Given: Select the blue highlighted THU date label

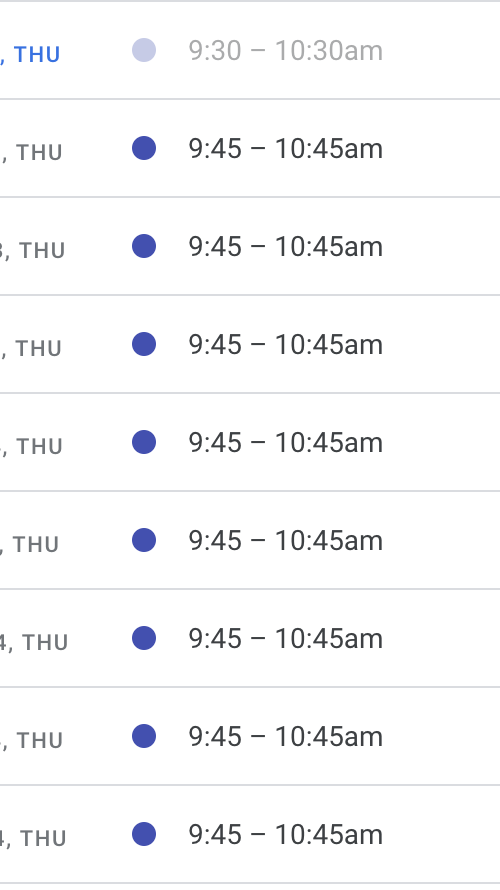Looking at the screenshot, I should point(30,54).
